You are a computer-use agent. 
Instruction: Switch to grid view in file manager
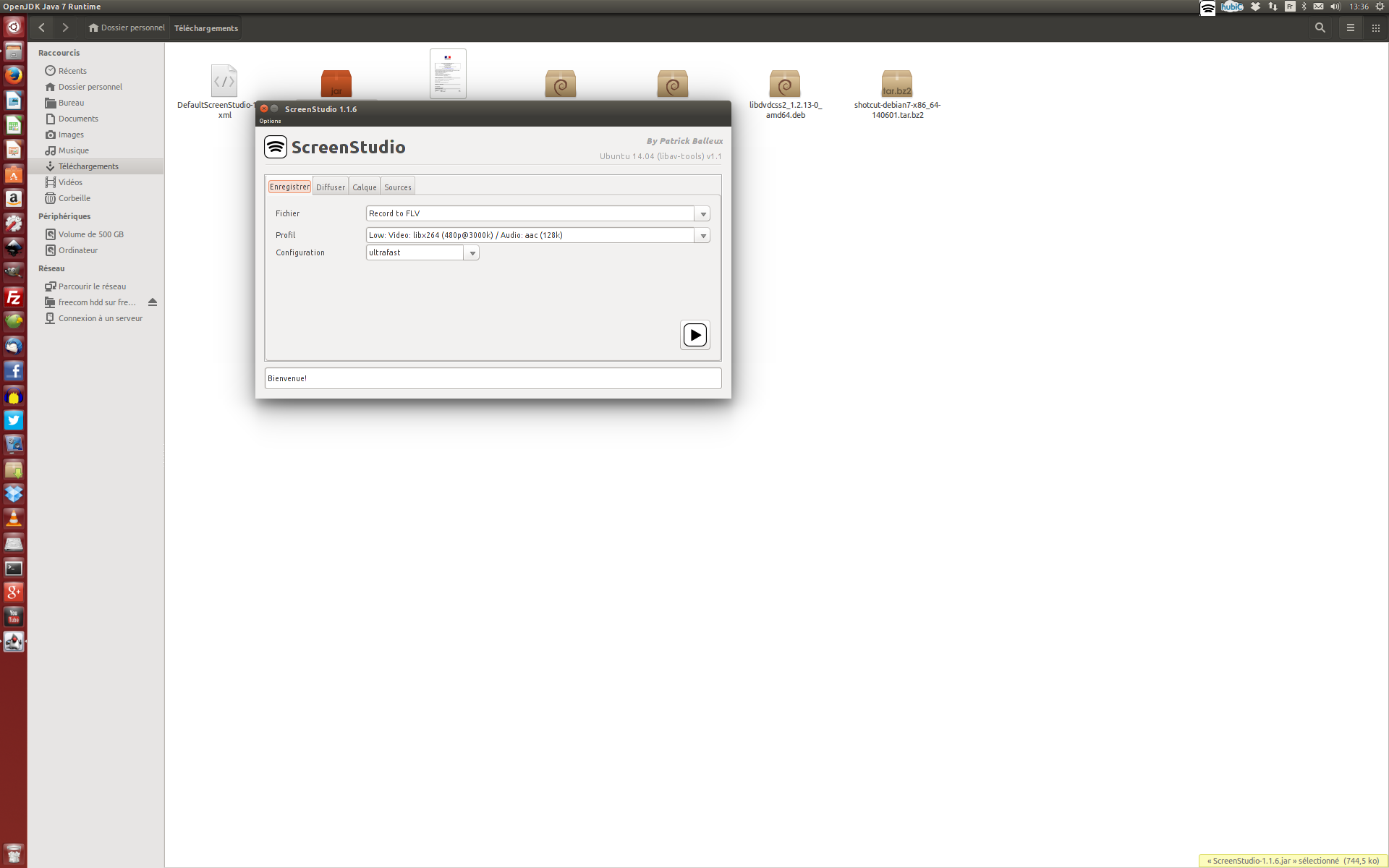(1375, 27)
